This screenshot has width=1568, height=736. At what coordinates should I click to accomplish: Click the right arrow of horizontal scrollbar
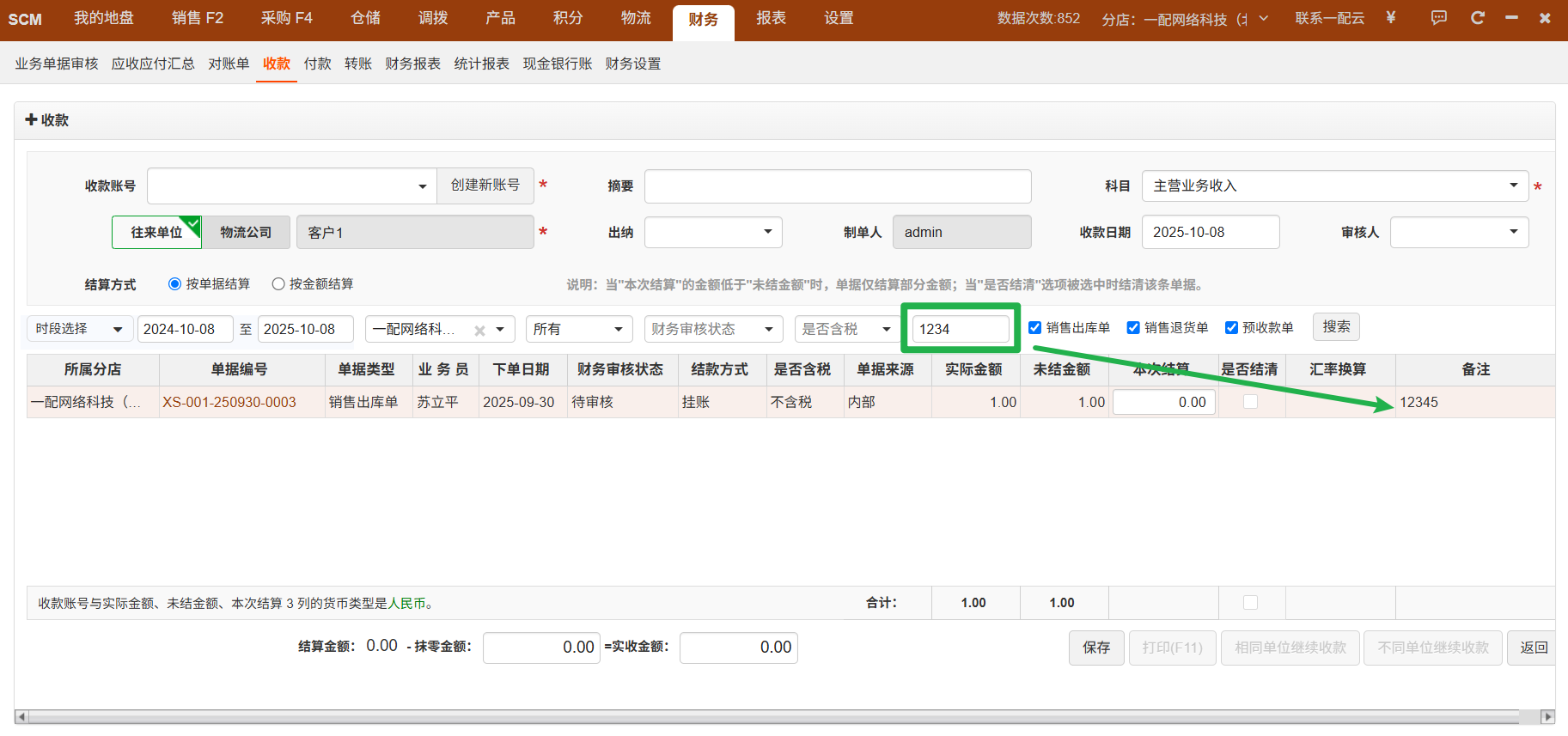click(x=1547, y=716)
